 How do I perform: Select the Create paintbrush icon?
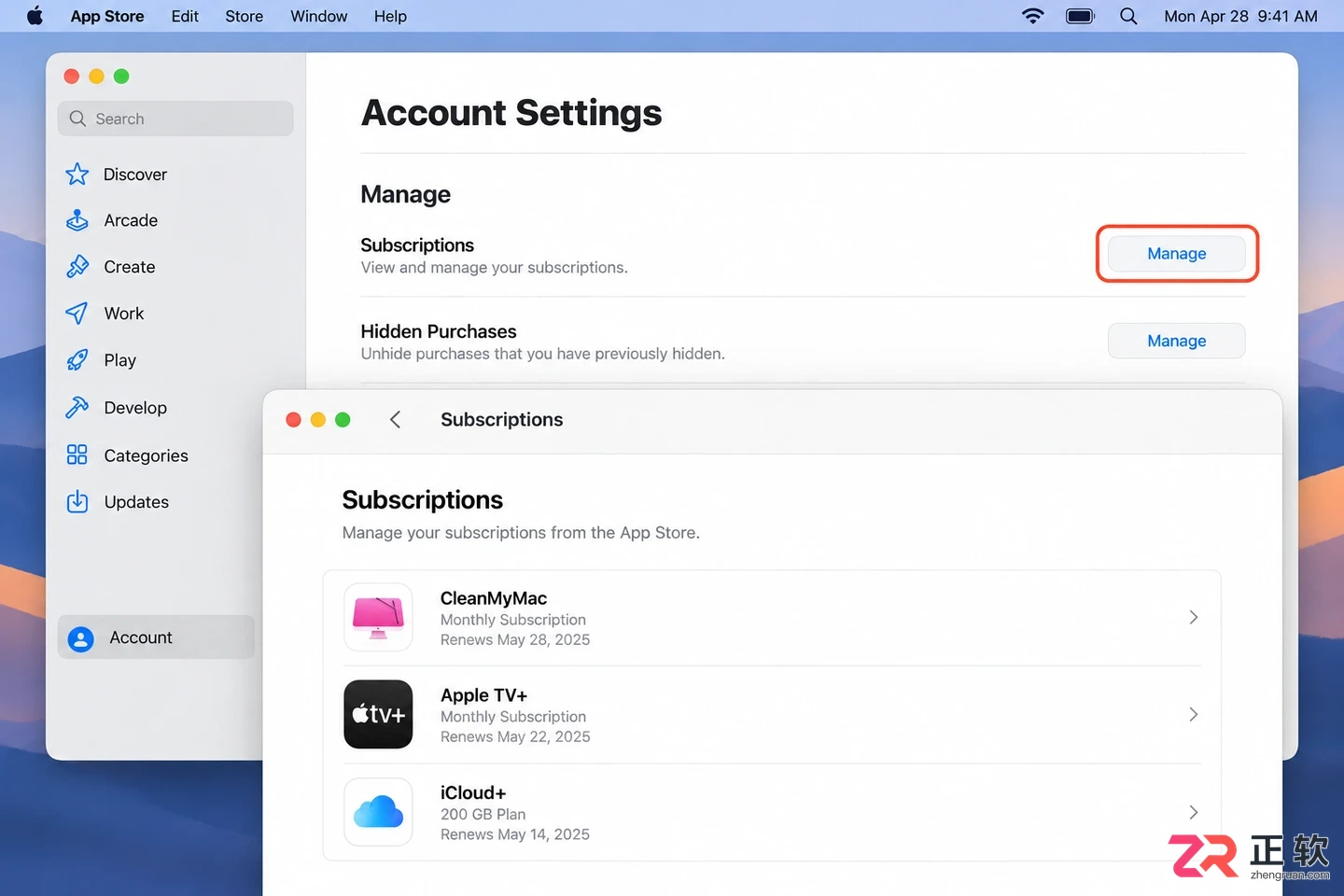tap(77, 267)
